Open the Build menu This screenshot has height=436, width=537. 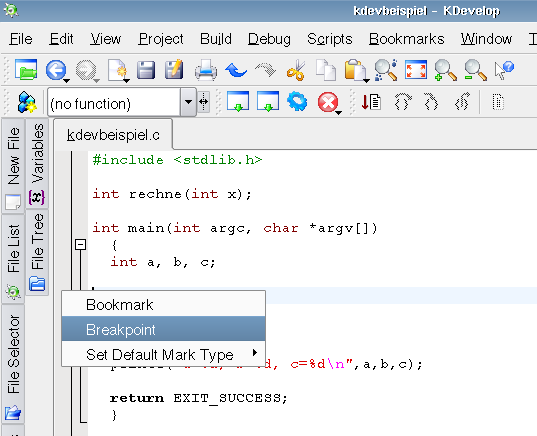216,39
